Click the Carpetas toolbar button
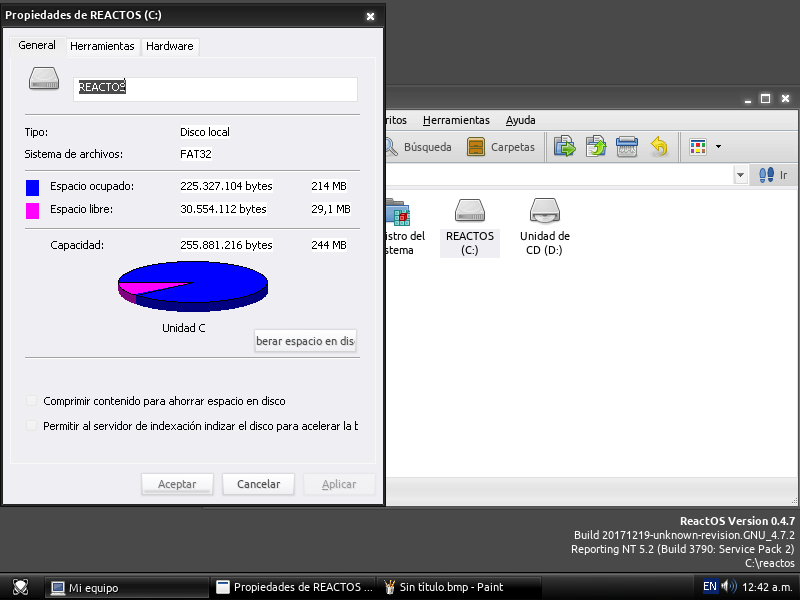This screenshot has width=800, height=600. click(x=501, y=147)
